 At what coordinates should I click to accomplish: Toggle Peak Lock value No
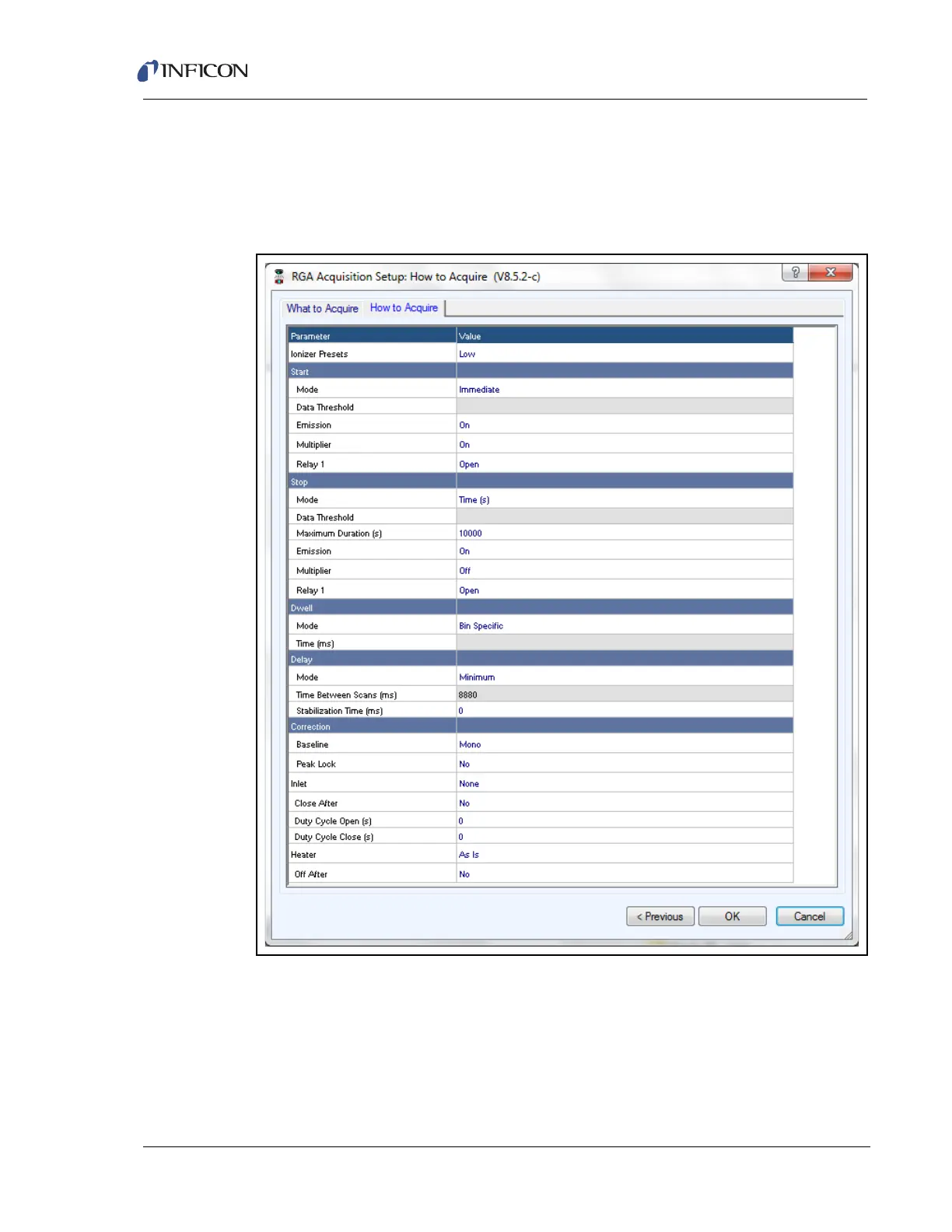625,764
